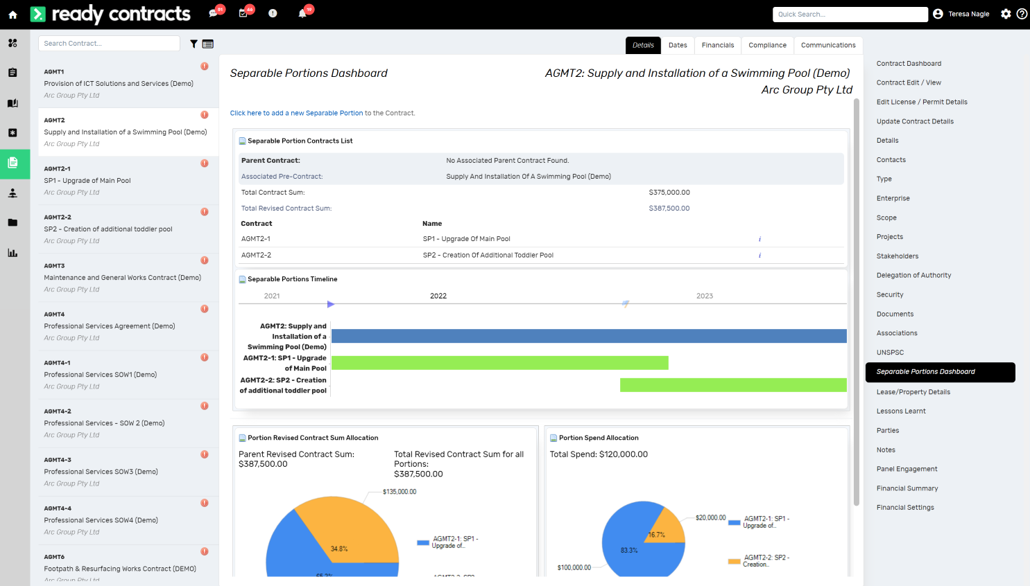
Task: Click the green SP2 toddler pool timeline bar
Action: [x=733, y=385]
